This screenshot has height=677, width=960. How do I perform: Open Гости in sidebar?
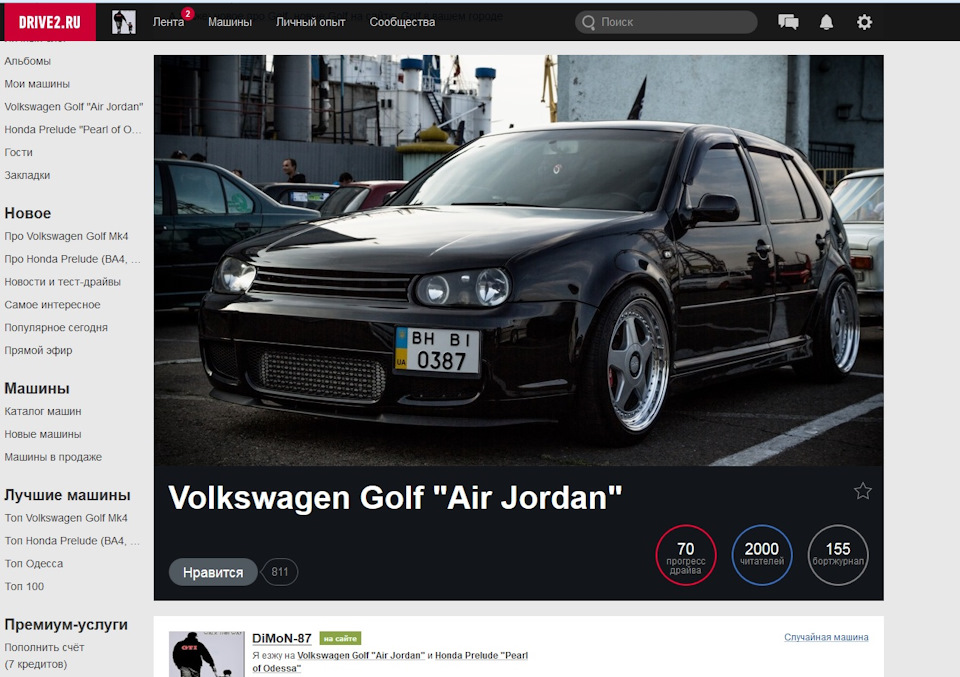(x=18, y=152)
